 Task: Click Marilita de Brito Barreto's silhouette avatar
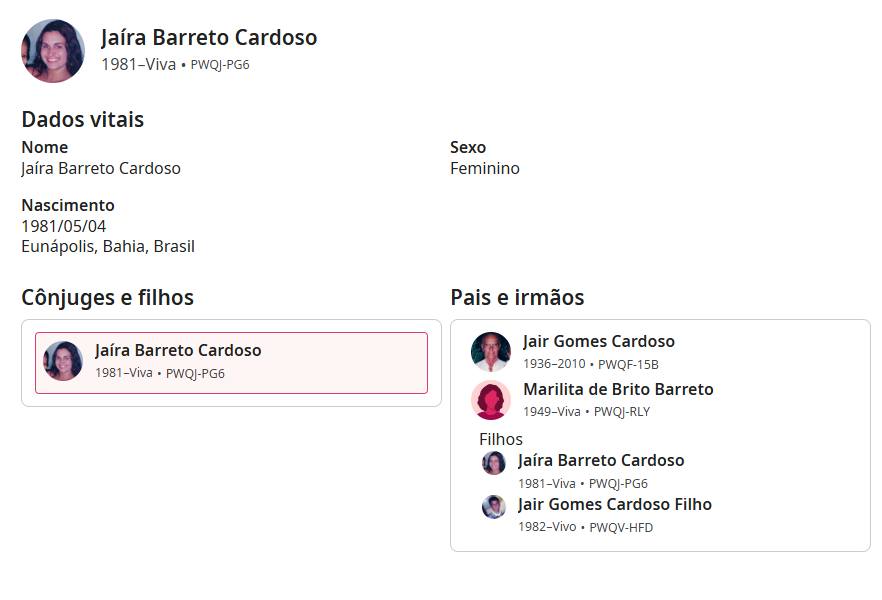coord(490,400)
